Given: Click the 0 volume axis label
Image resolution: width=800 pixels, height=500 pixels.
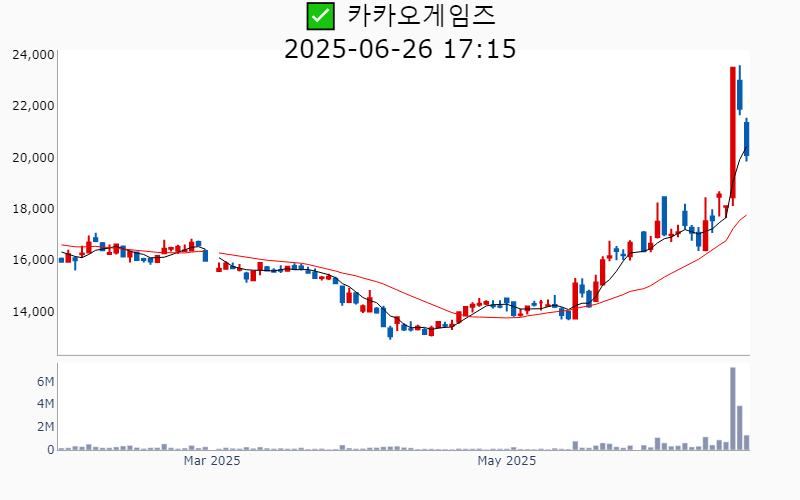Looking at the screenshot, I should (51, 450).
